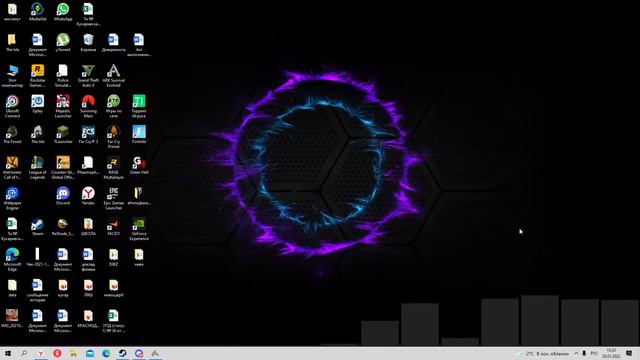Select the Majestic Launcher shortcut

[x=63, y=106]
